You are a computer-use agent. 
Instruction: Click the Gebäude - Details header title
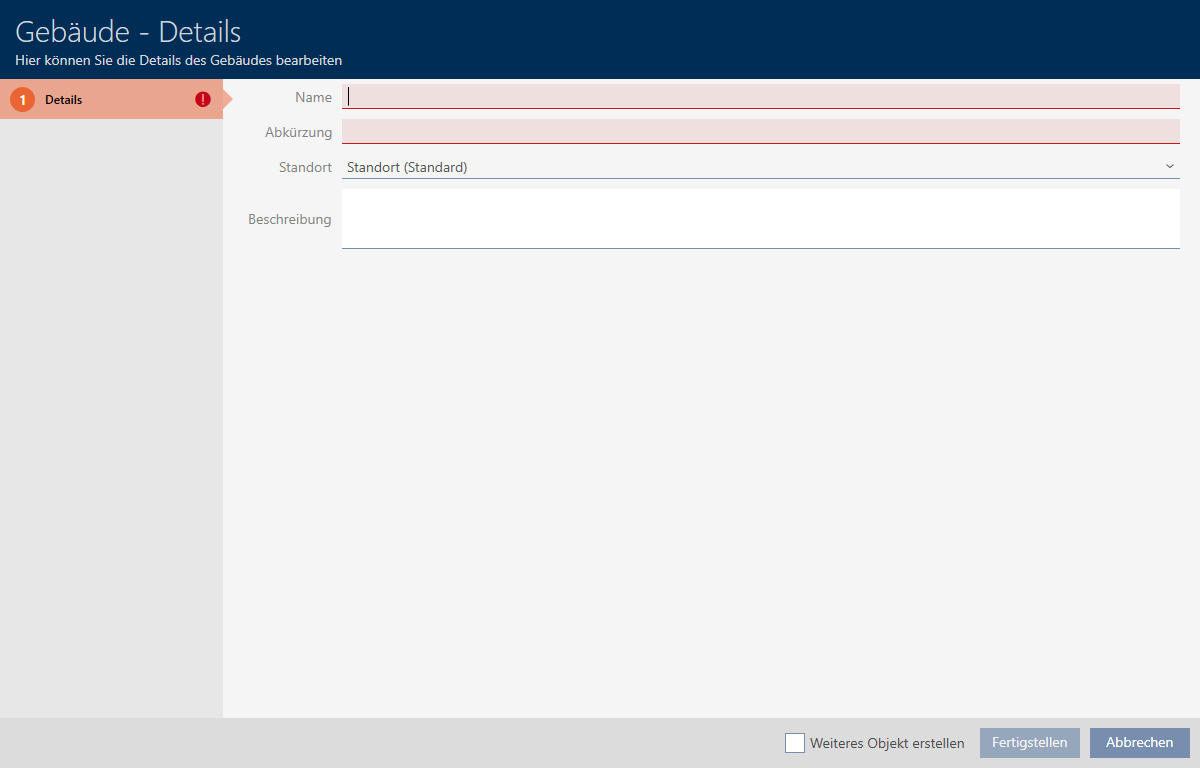pyautogui.click(x=128, y=32)
